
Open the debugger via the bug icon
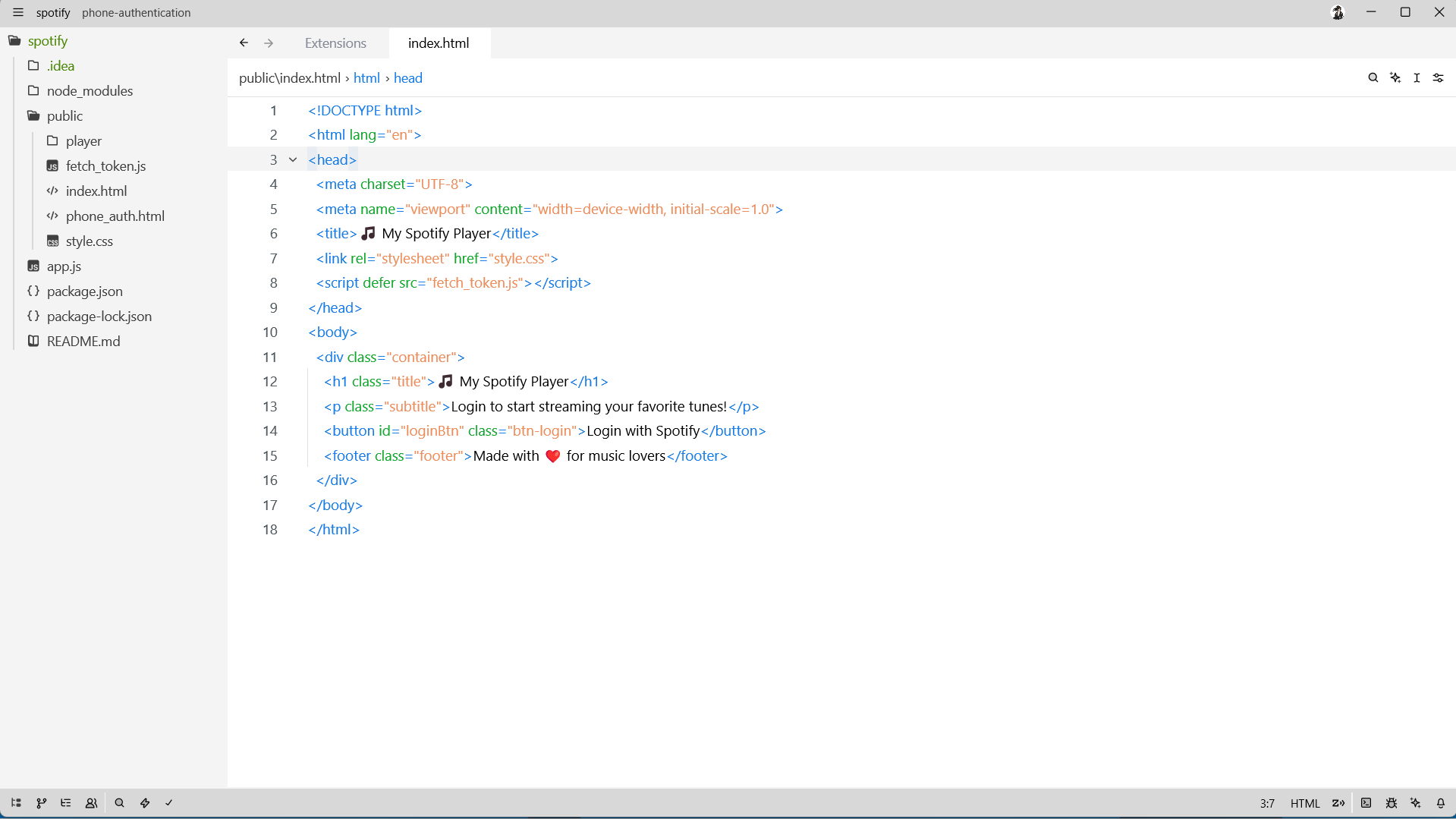(1392, 803)
